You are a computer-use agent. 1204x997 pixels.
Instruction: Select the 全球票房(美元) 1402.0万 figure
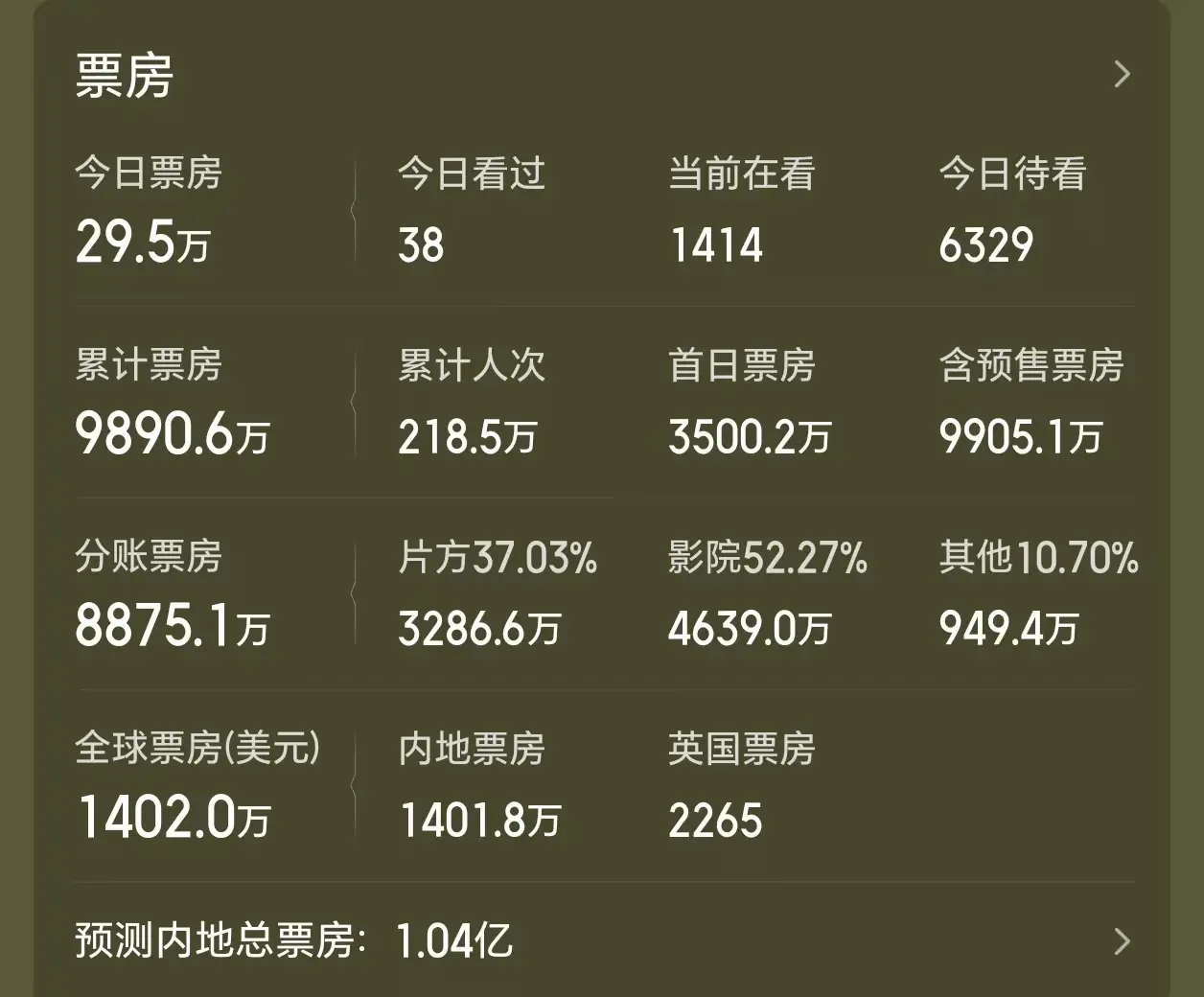coord(174,819)
